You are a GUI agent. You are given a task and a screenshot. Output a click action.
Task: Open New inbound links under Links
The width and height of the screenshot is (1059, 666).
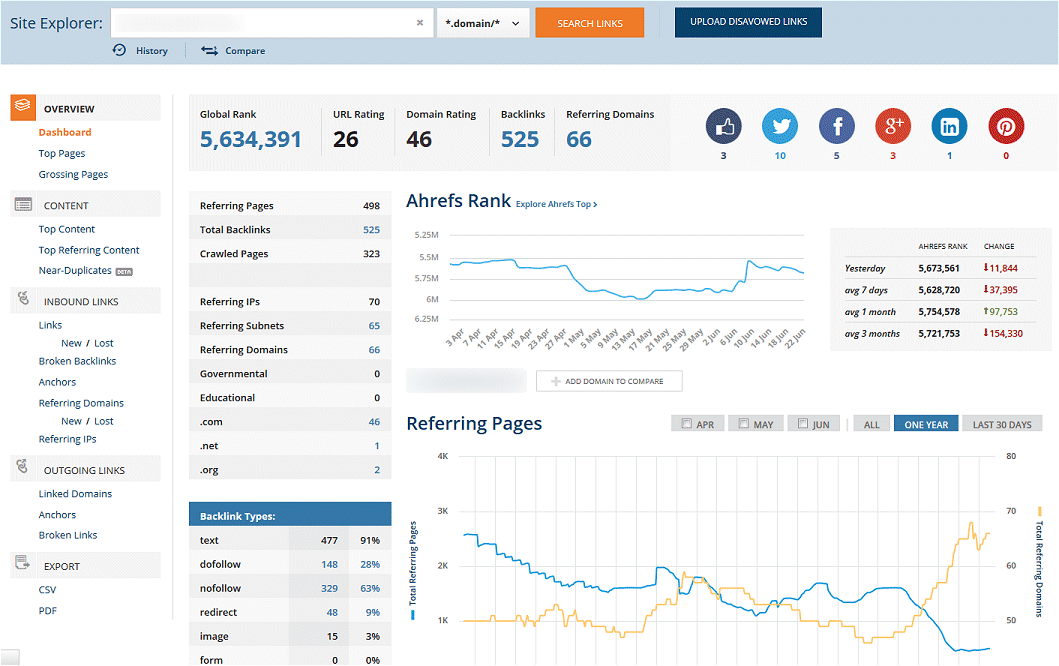pos(72,343)
